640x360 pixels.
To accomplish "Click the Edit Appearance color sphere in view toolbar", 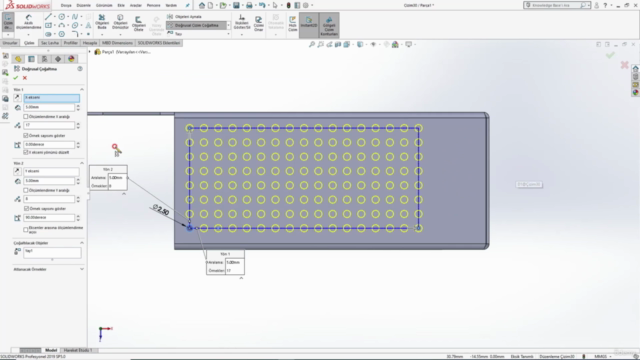I will tap(395, 44).
